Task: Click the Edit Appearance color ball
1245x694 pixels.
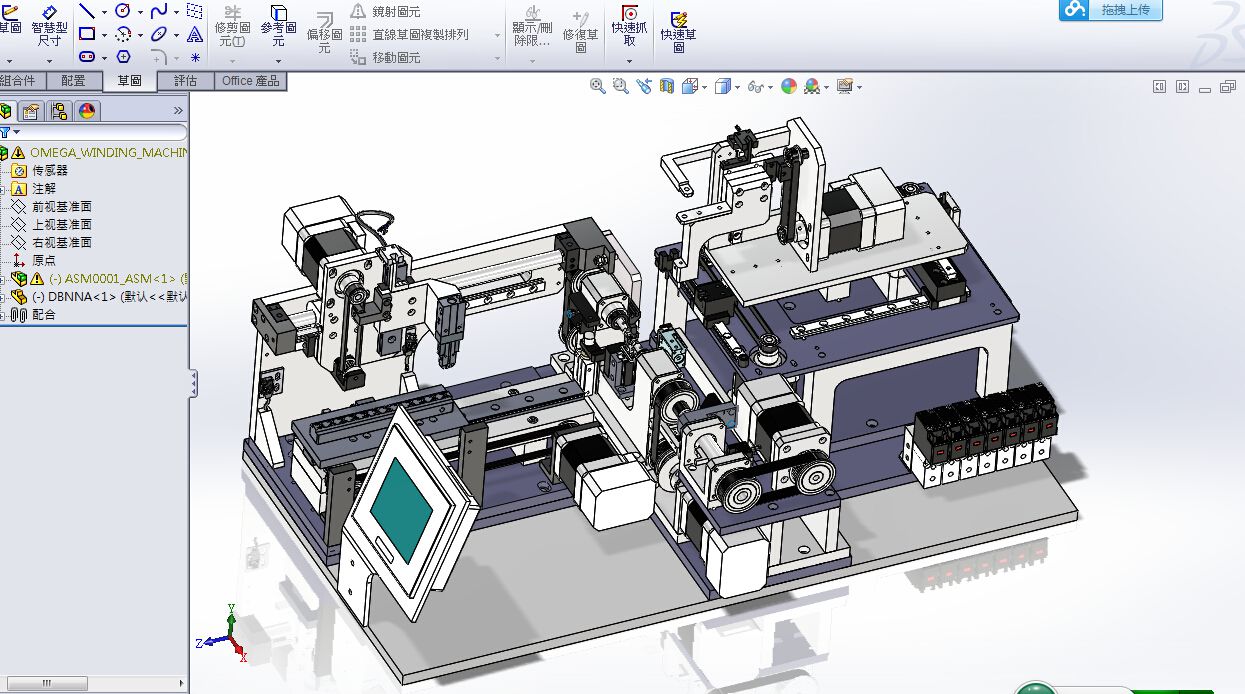Action: tap(789, 87)
